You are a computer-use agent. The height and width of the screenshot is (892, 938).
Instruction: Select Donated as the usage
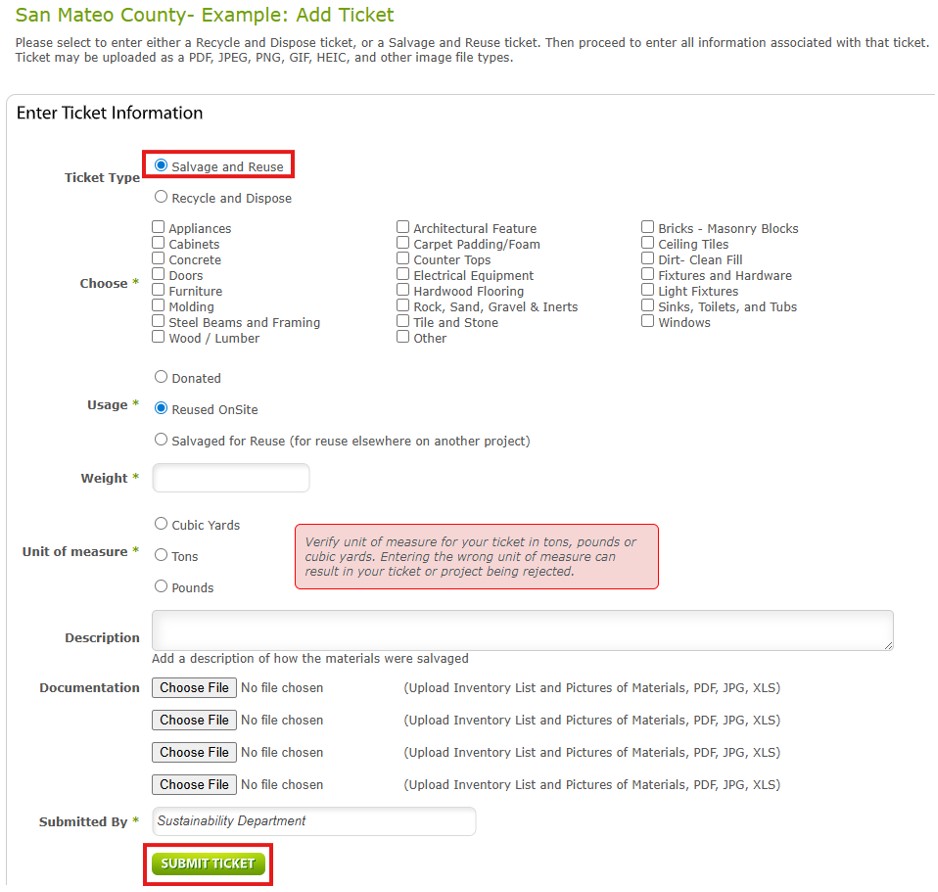tap(161, 378)
